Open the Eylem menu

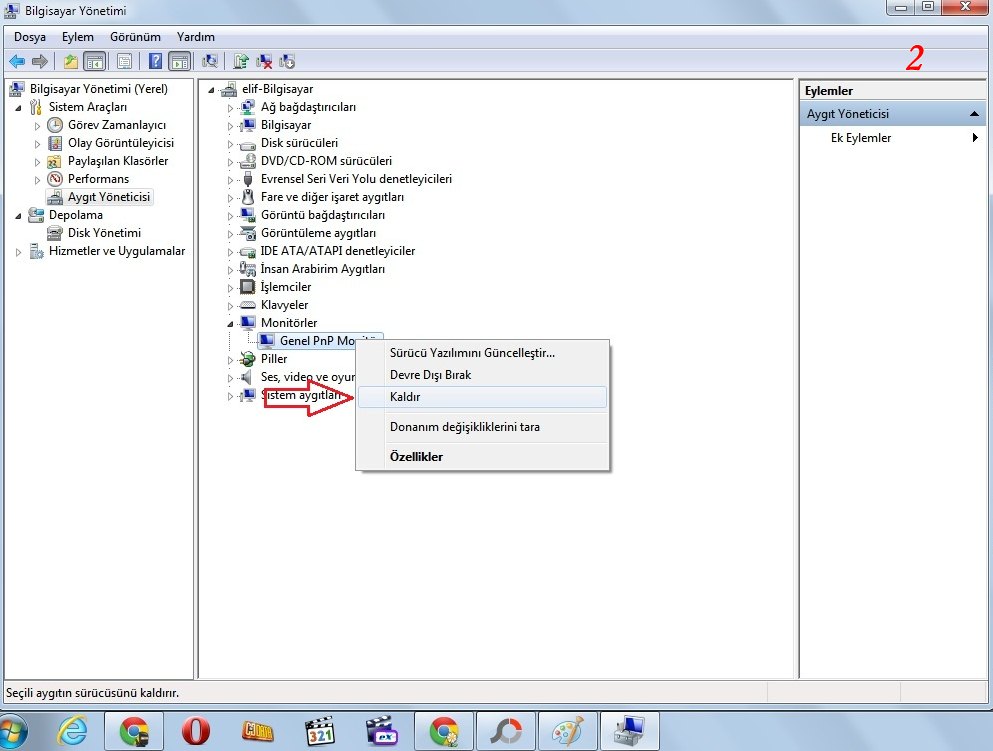pyautogui.click(x=77, y=37)
